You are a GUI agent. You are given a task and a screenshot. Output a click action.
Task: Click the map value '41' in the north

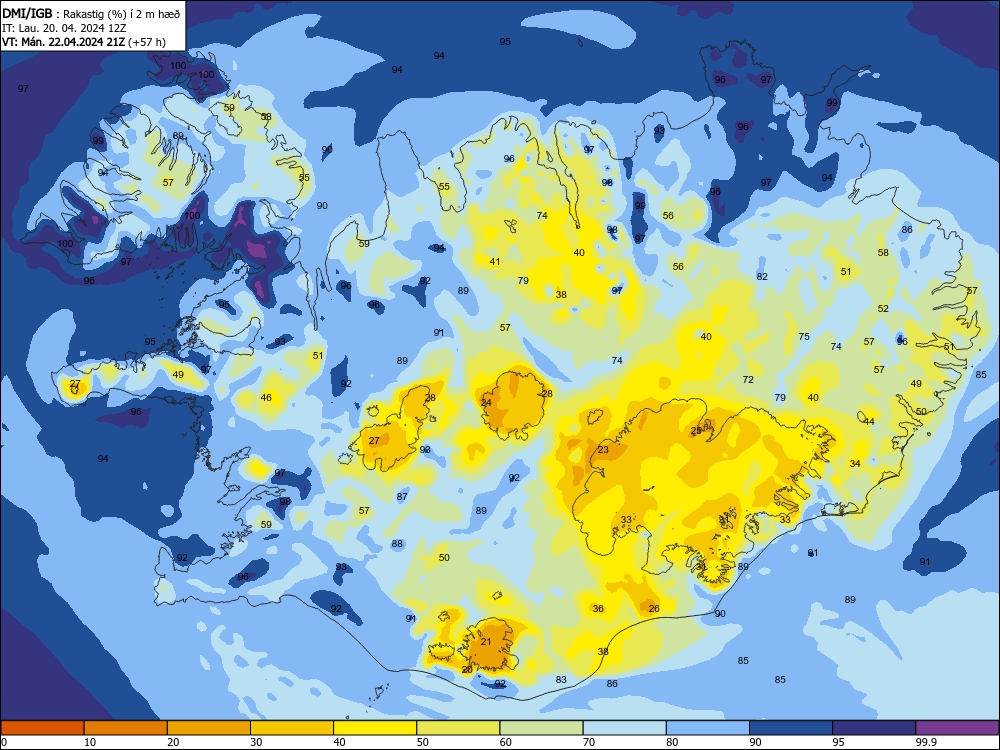495,261
